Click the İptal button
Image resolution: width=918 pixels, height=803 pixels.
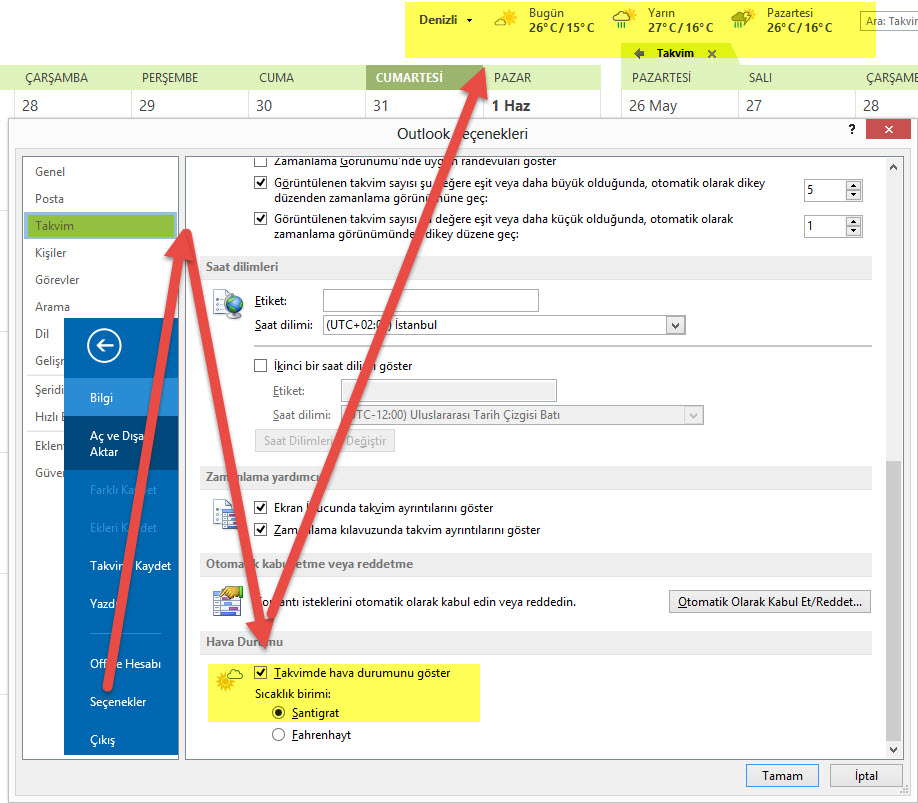[x=866, y=776]
